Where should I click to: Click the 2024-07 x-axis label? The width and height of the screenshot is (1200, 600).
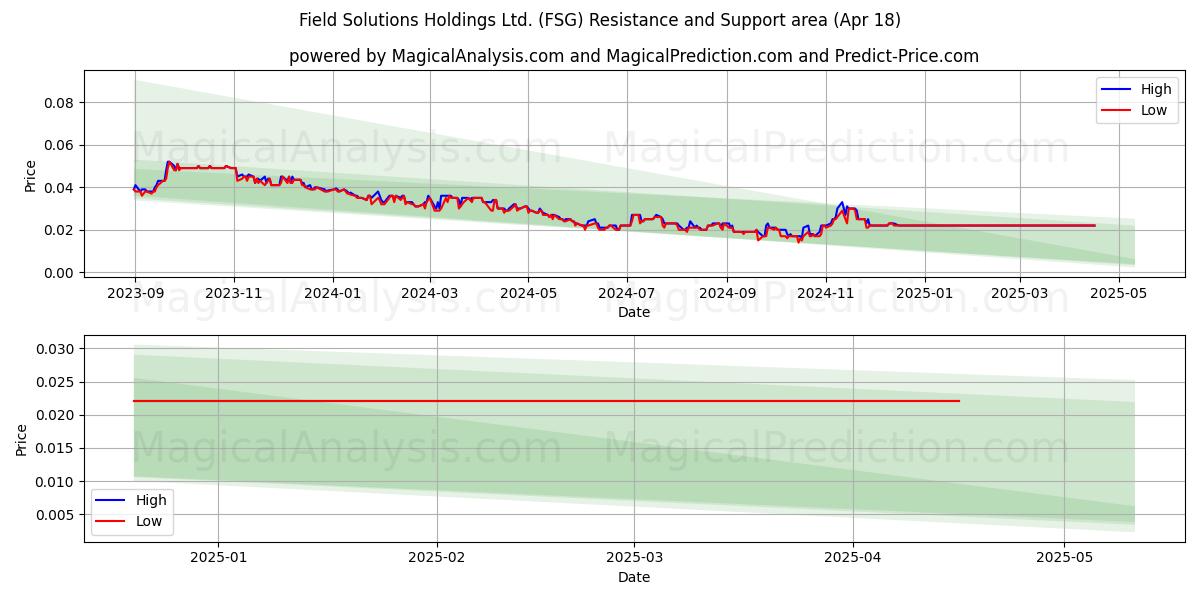(x=627, y=292)
